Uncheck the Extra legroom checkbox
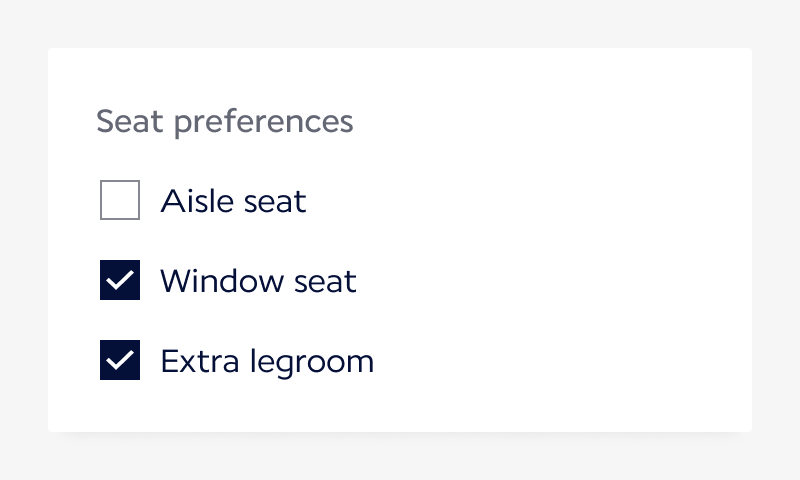Image resolution: width=800 pixels, height=480 pixels. (x=120, y=360)
